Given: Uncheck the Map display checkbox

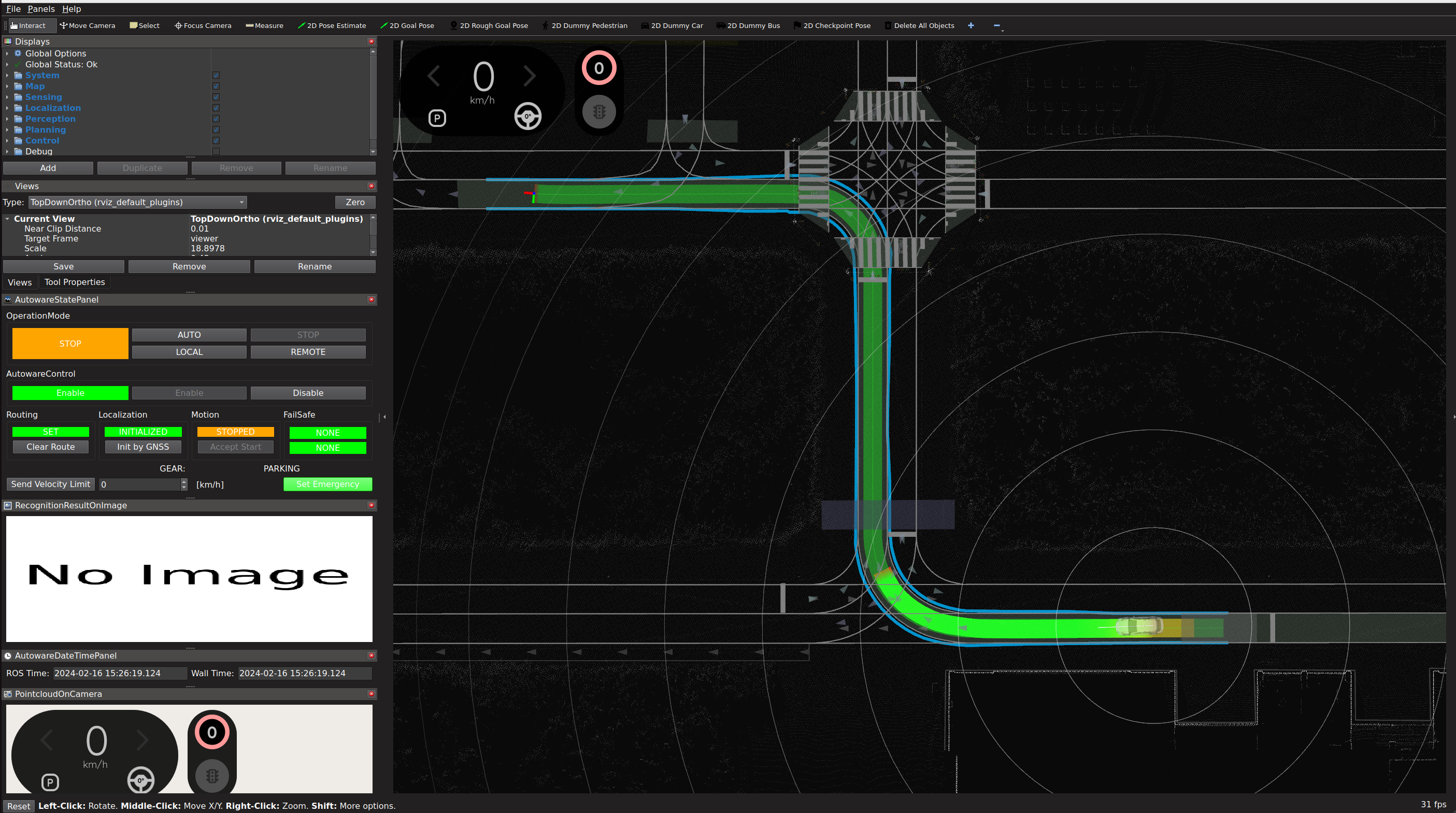Looking at the screenshot, I should 216,86.
